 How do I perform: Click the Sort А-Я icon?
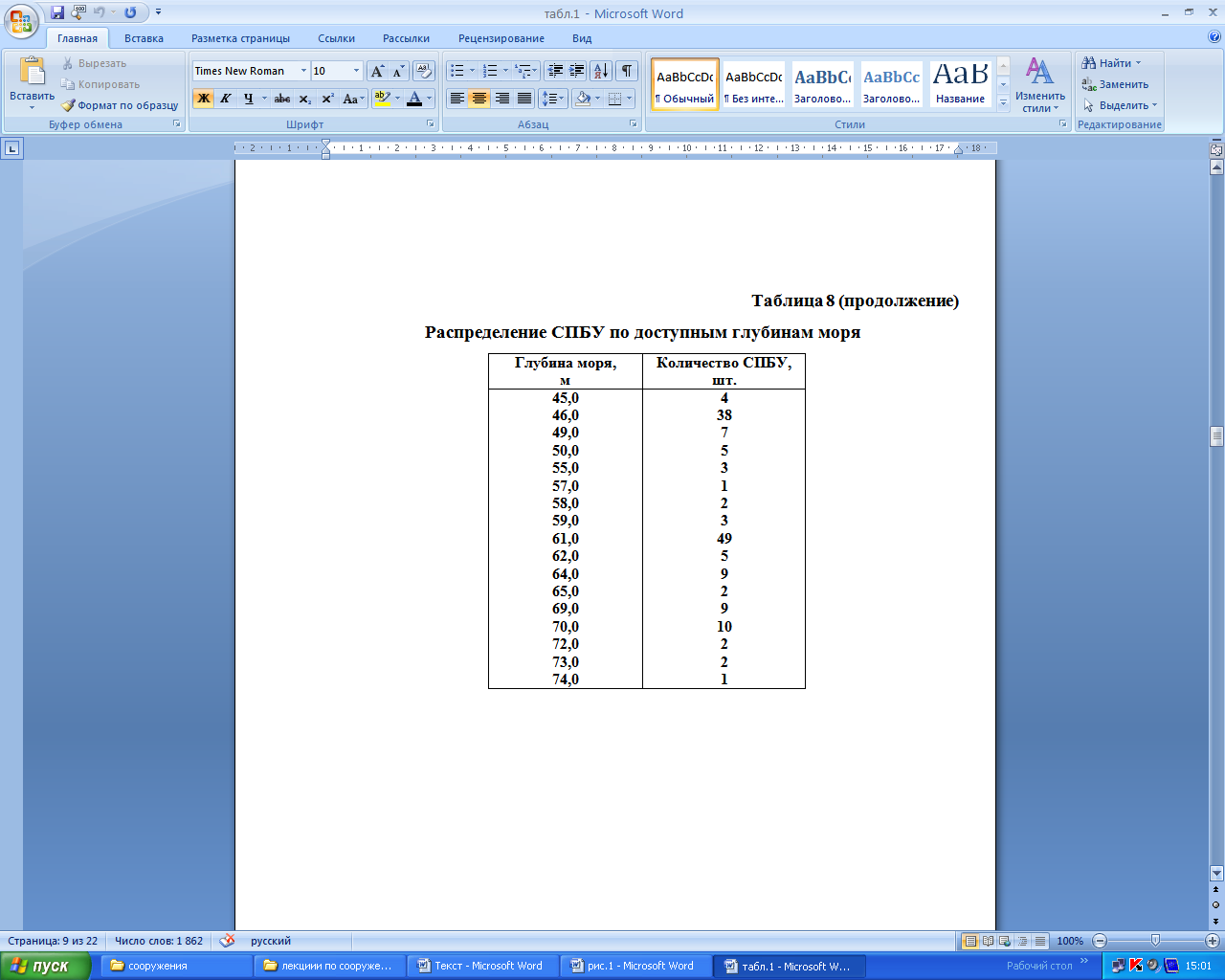coord(600,71)
